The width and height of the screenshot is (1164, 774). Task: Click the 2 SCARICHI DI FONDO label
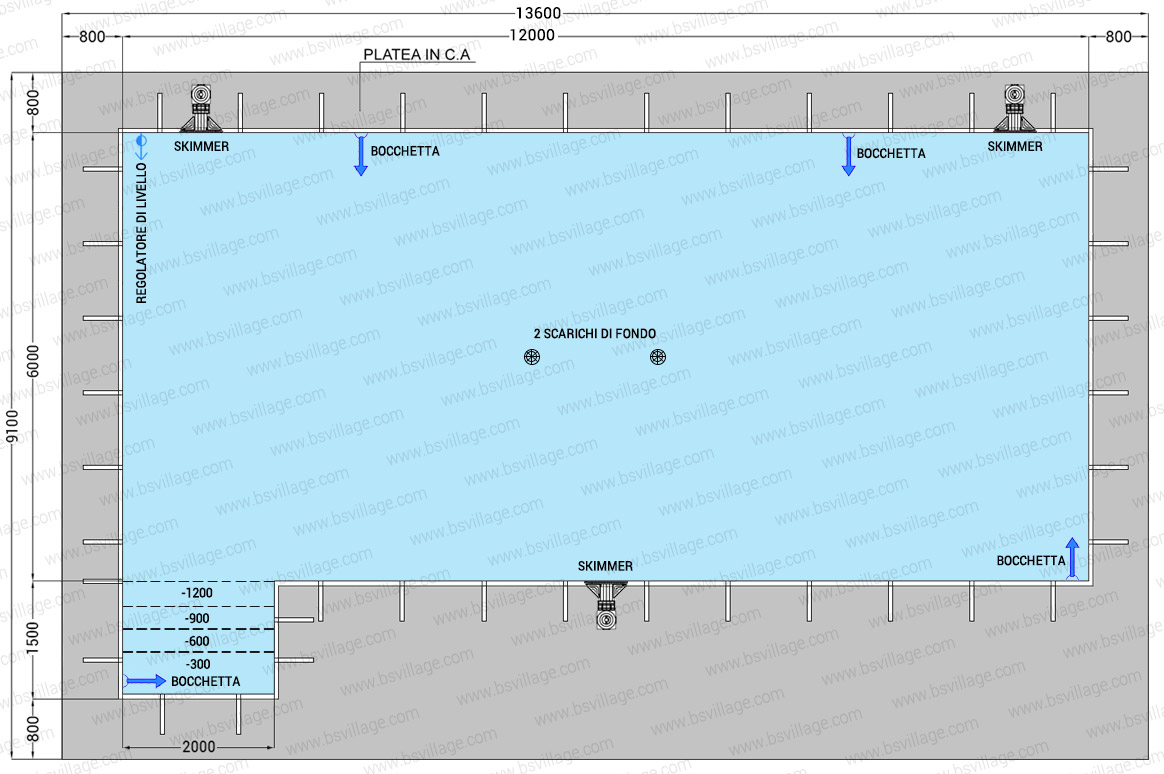594,333
